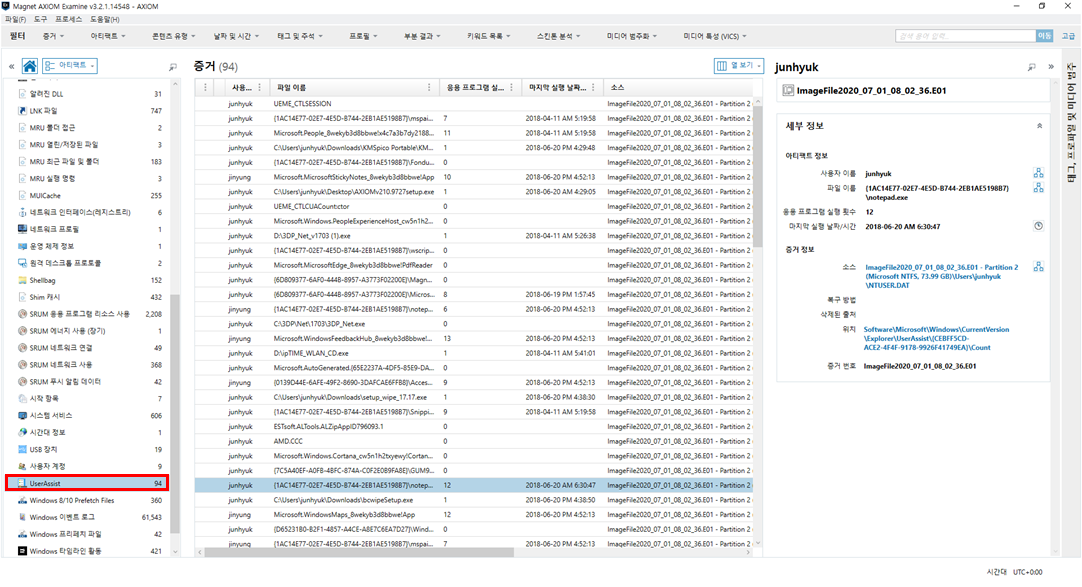1082x587 pixels.
Task: Click the search term input field
Action: [x=965, y=36]
